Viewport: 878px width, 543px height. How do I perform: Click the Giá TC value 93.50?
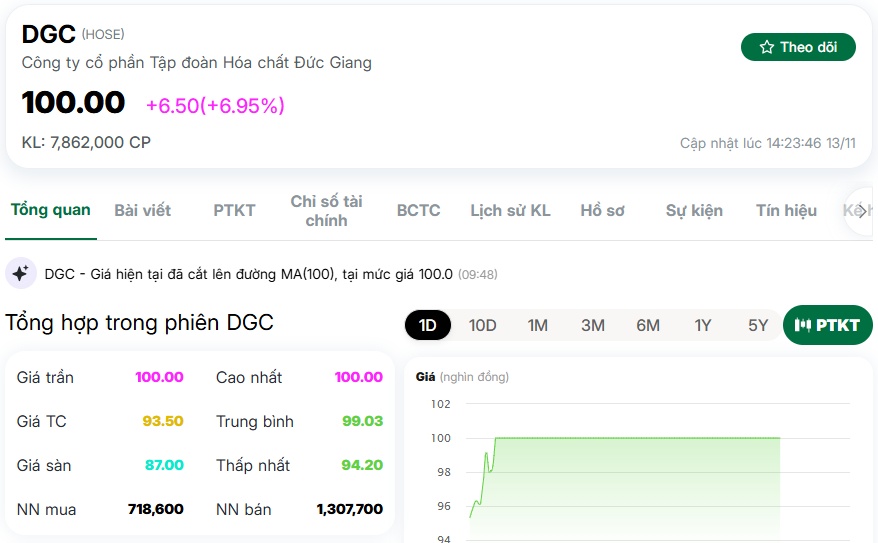(x=163, y=421)
